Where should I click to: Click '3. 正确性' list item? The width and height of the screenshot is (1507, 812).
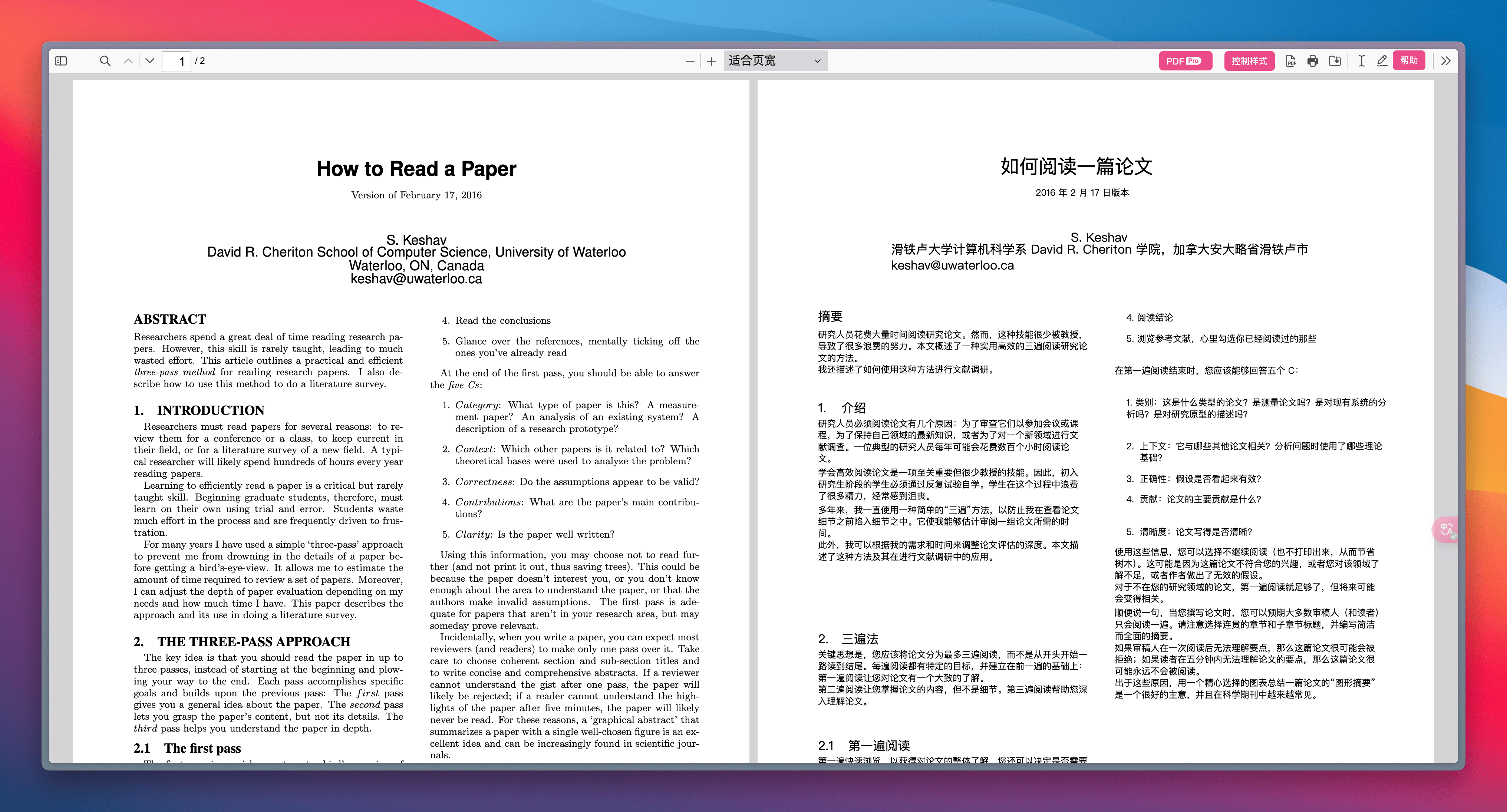click(x=1193, y=479)
